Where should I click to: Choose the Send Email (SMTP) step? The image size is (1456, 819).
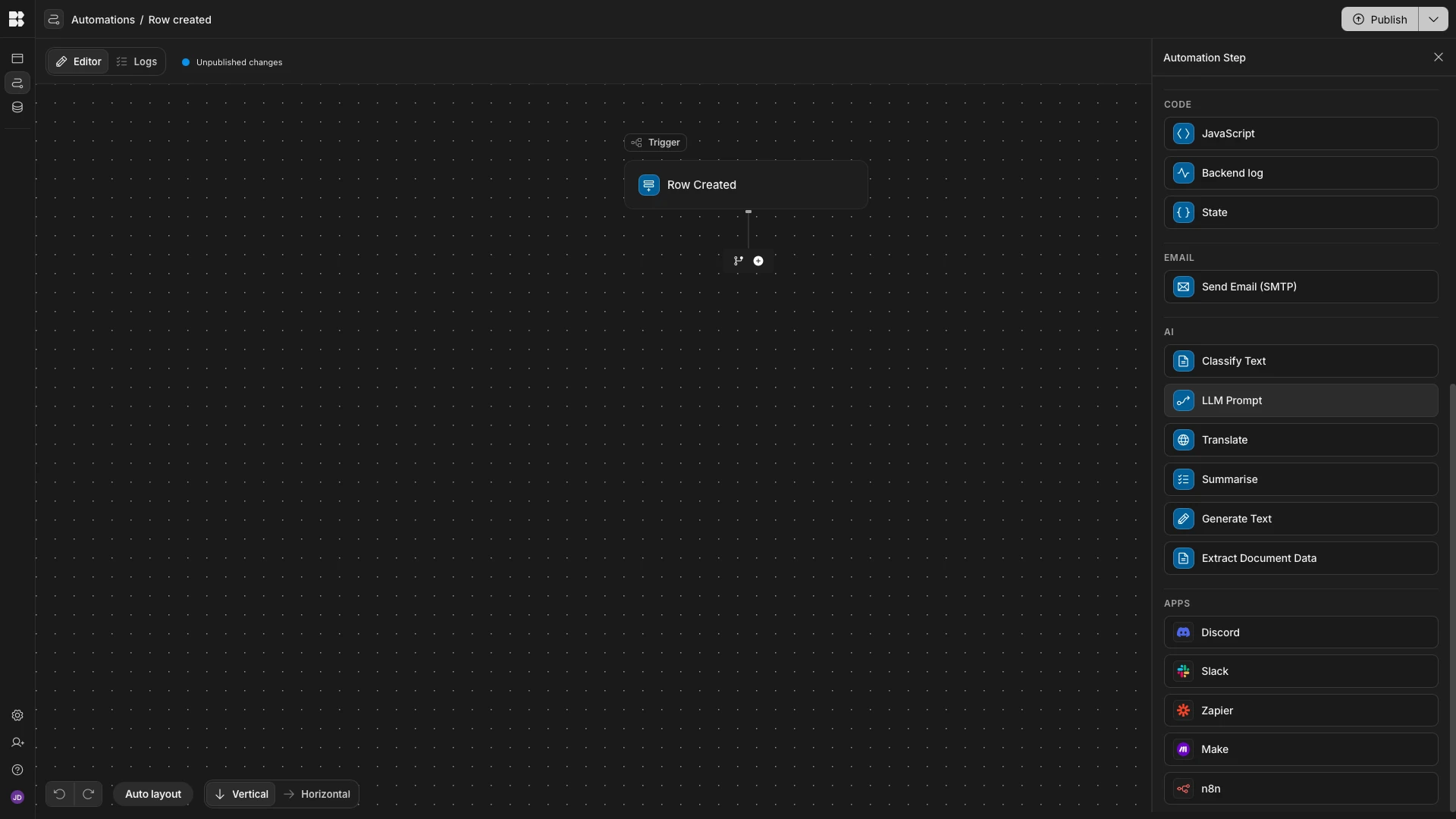click(x=1301, y=287)
